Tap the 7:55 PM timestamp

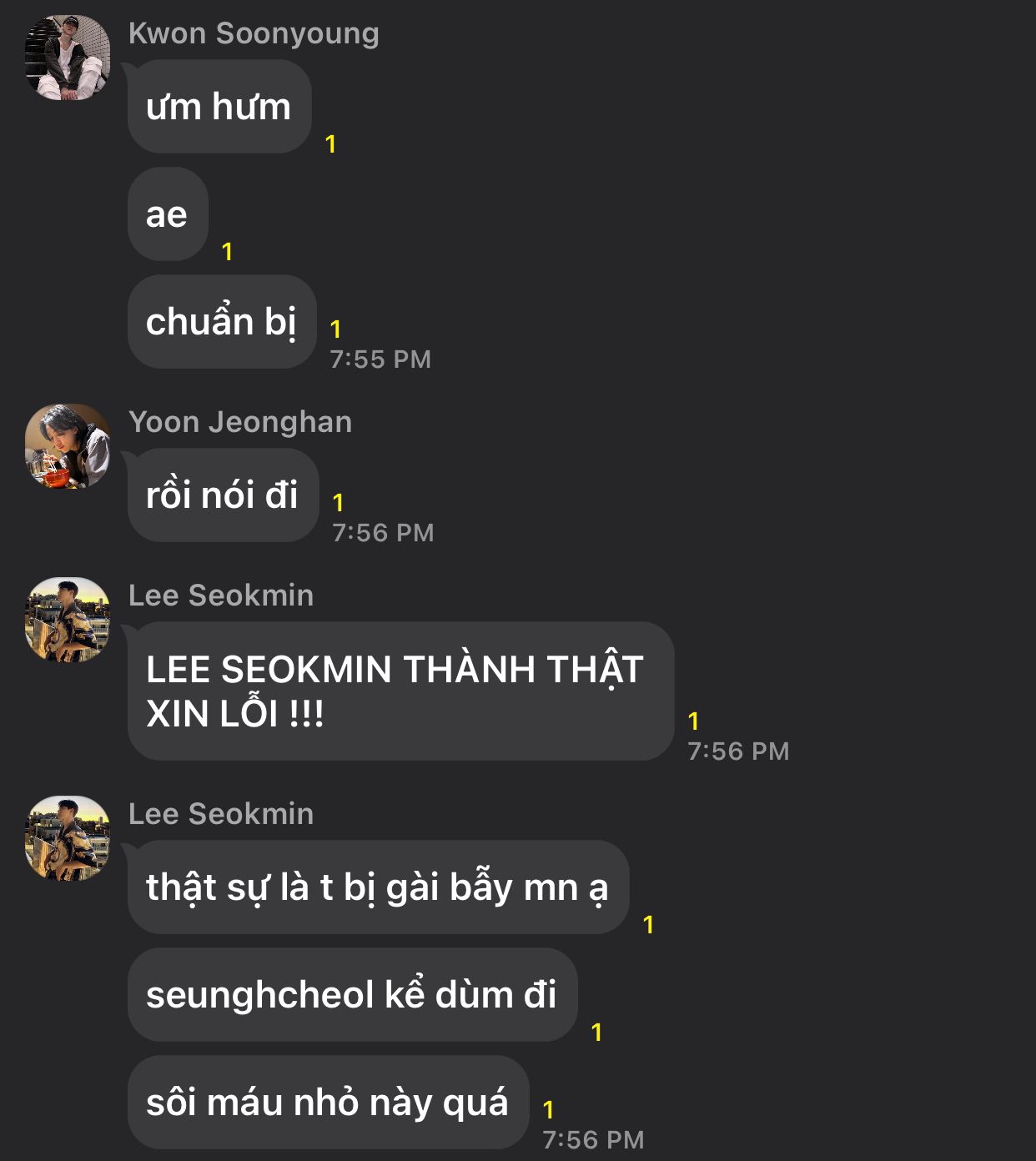[380, 359]
